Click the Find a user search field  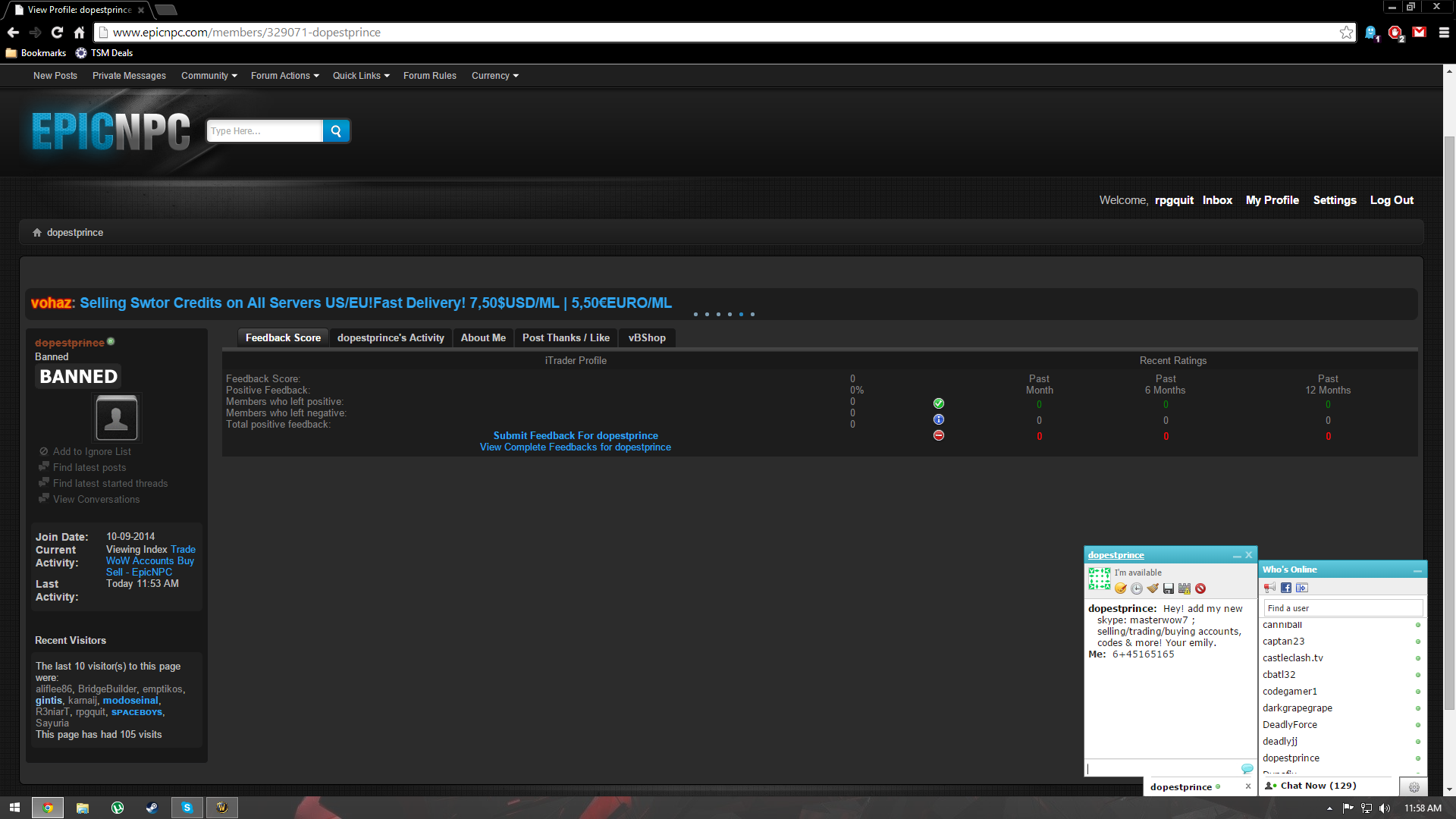point(1343,608)
